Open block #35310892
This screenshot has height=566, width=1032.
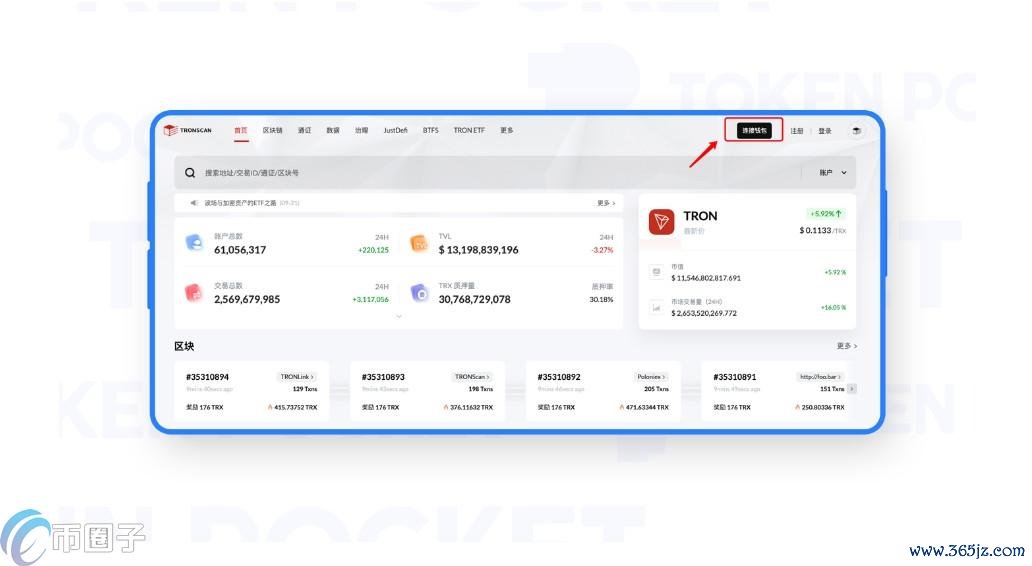click(559, 377)
